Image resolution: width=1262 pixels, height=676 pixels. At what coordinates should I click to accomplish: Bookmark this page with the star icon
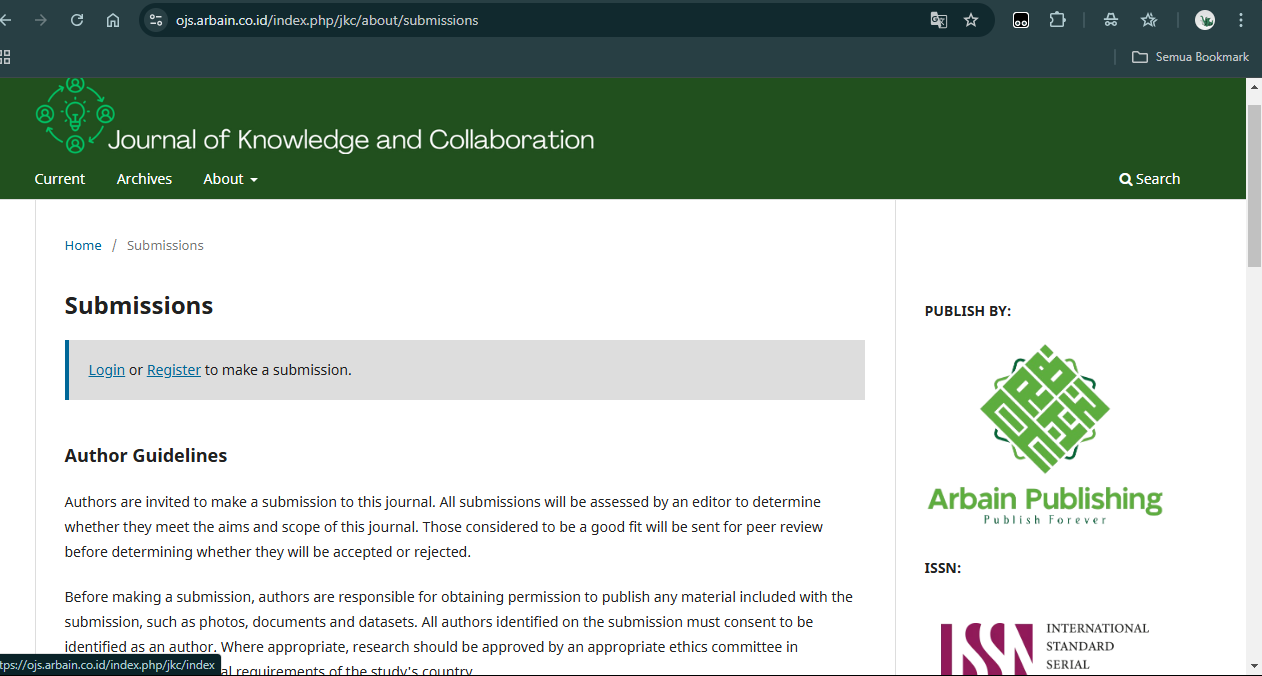tap(971, 20)
